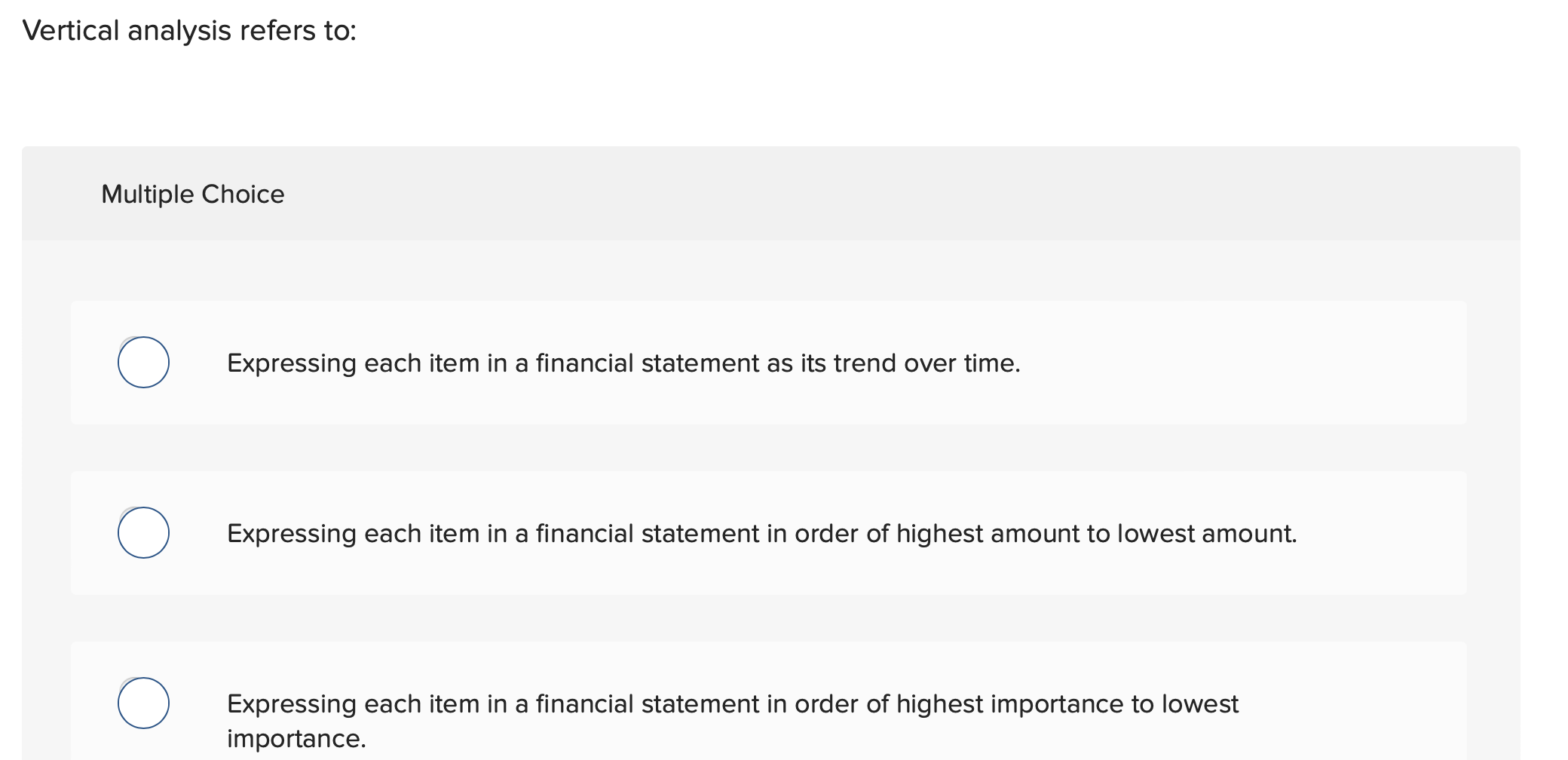Click the word 'importance' in the third option

(x=295, y=738)
